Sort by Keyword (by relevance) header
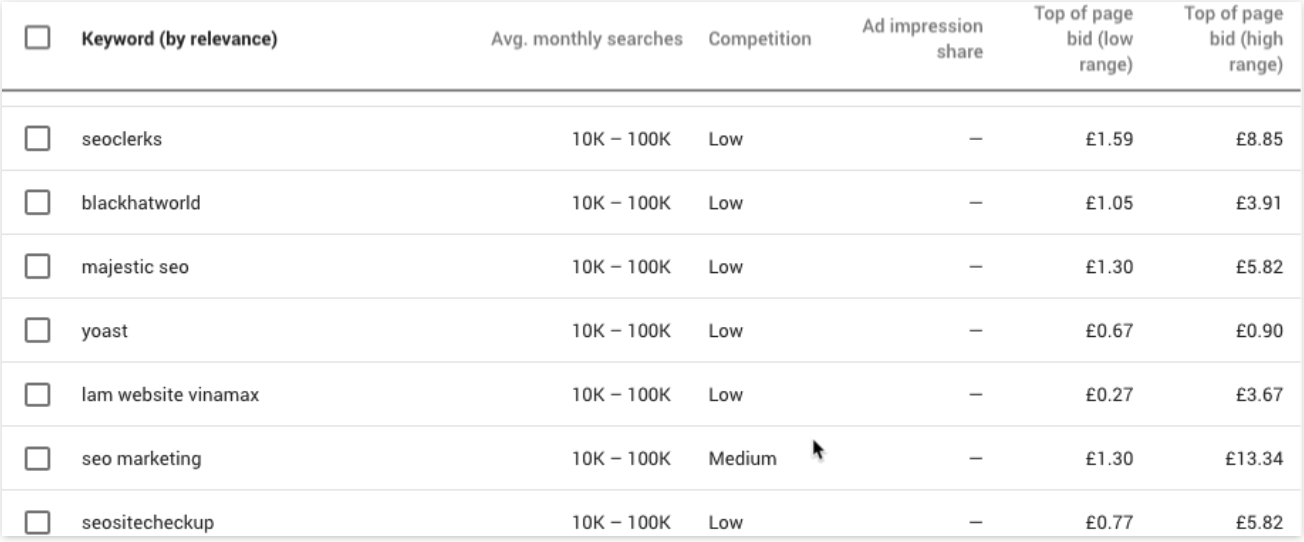 click(x=179, y=40)
